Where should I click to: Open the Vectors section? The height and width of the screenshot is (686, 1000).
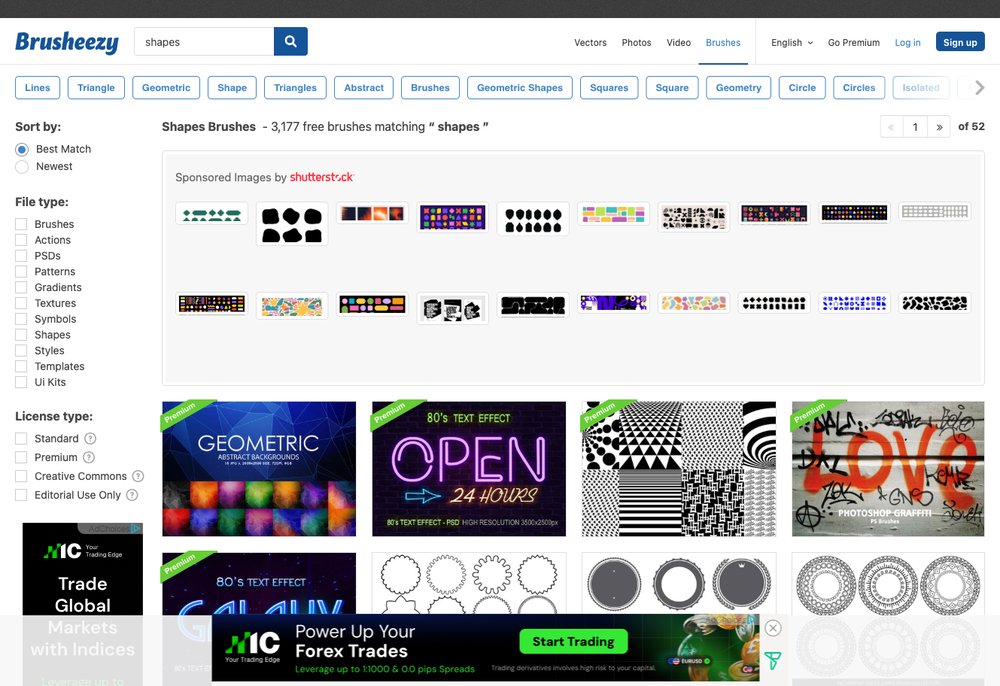point(590,43)
